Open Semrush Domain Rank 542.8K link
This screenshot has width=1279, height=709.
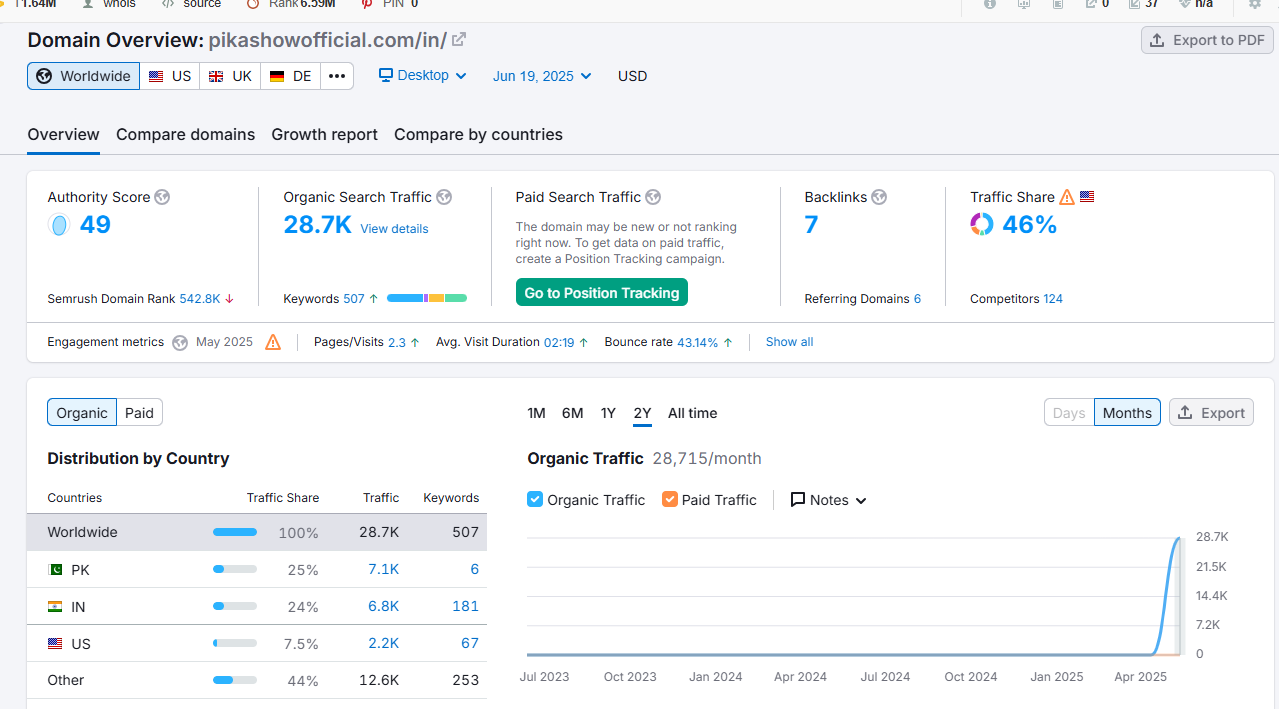point(199,298)
